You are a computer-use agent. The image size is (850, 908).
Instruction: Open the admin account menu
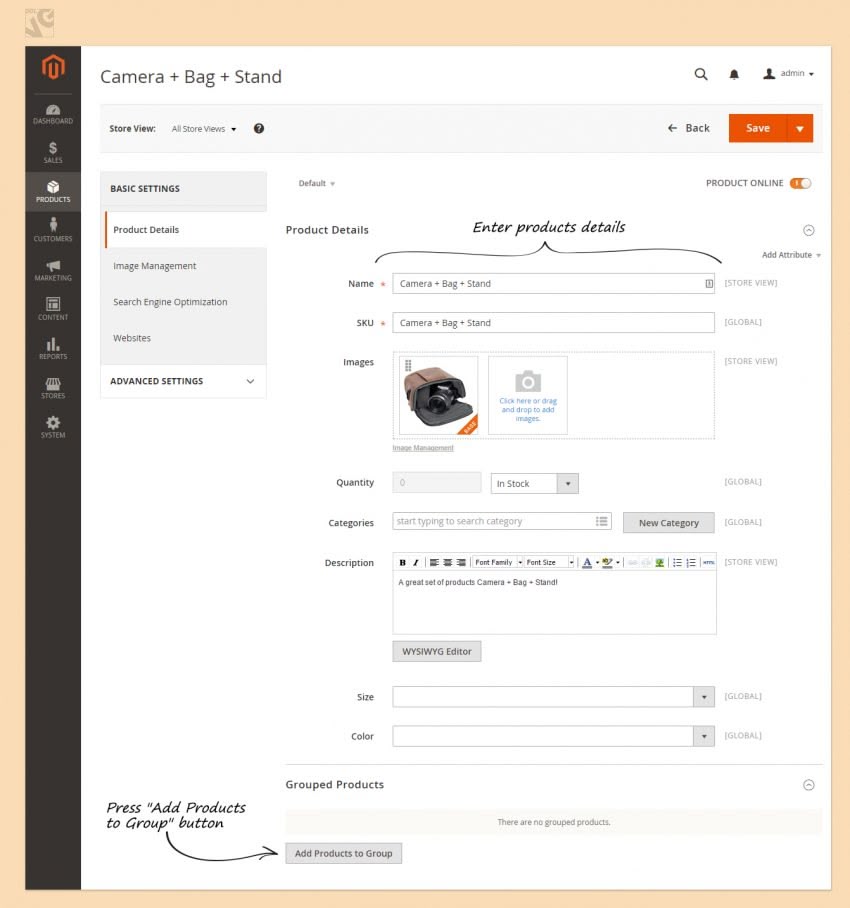(x=789, y=74)
